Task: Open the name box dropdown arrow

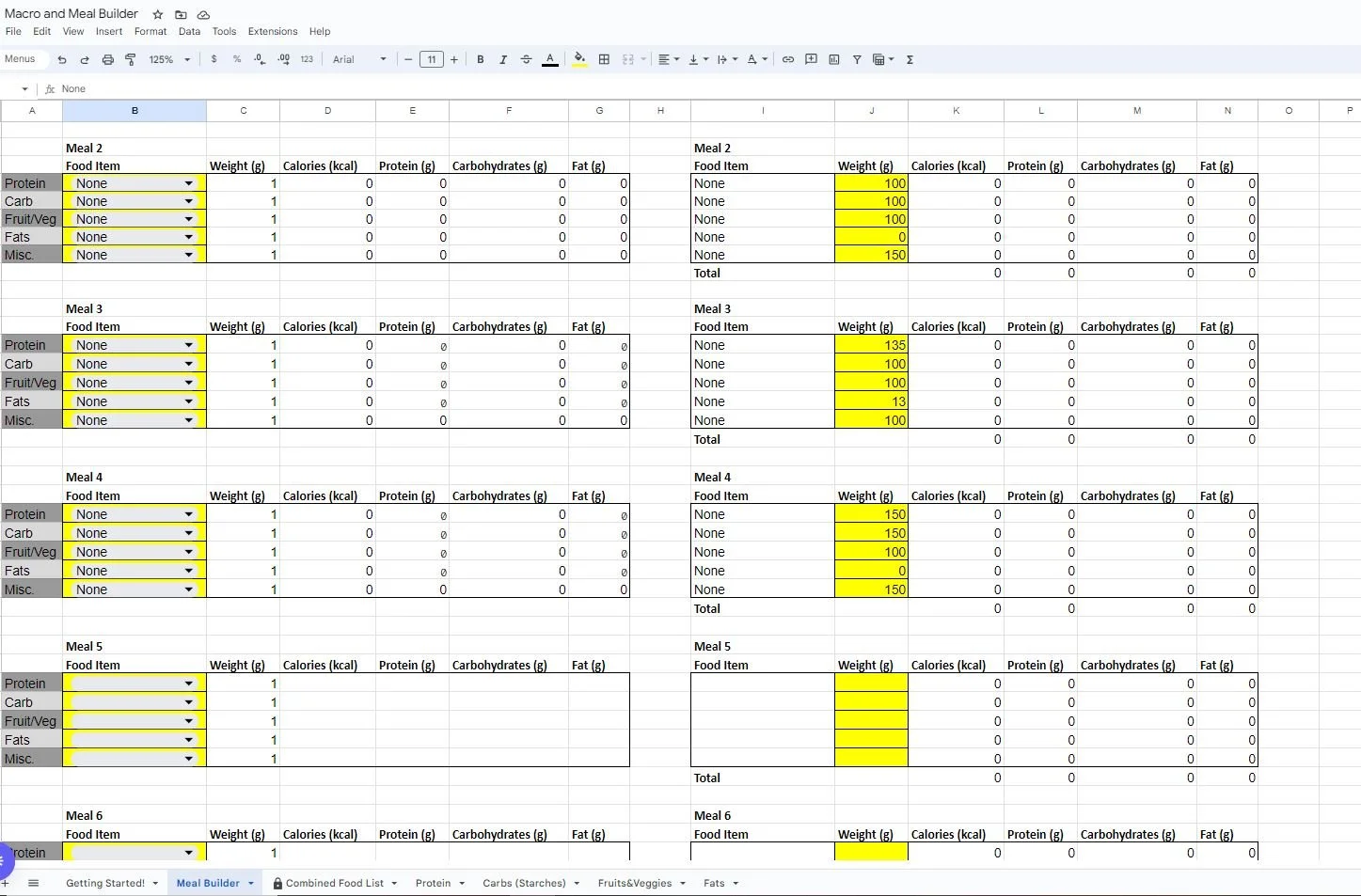Action: 24,89
